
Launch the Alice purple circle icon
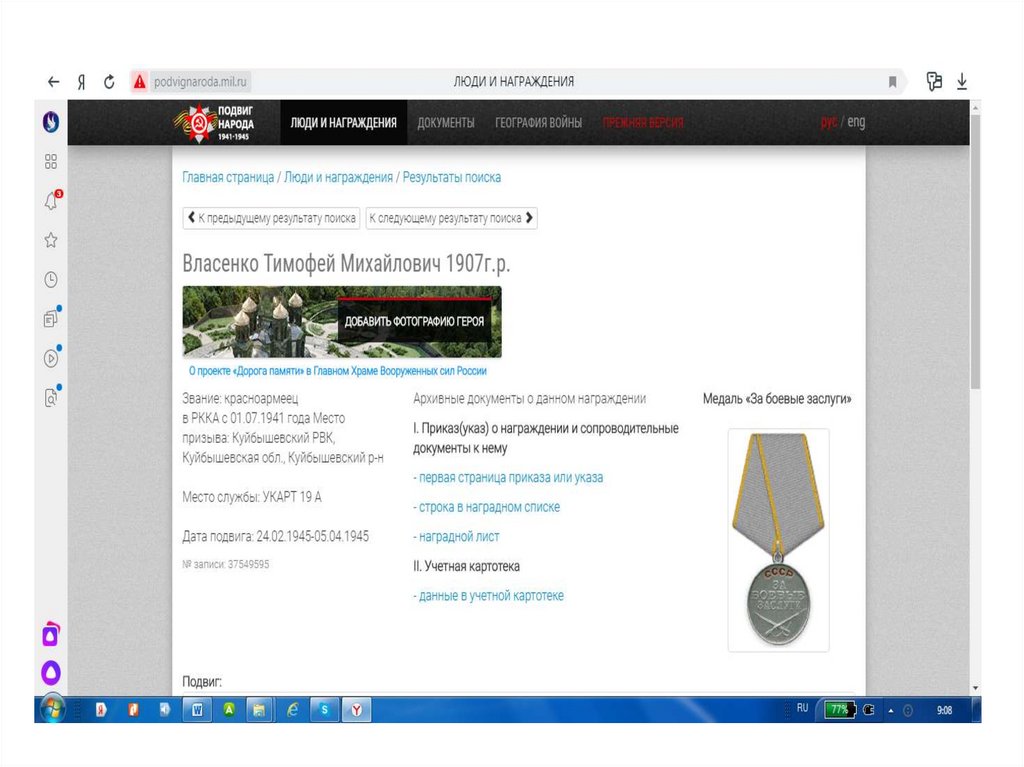coord(51,672)
